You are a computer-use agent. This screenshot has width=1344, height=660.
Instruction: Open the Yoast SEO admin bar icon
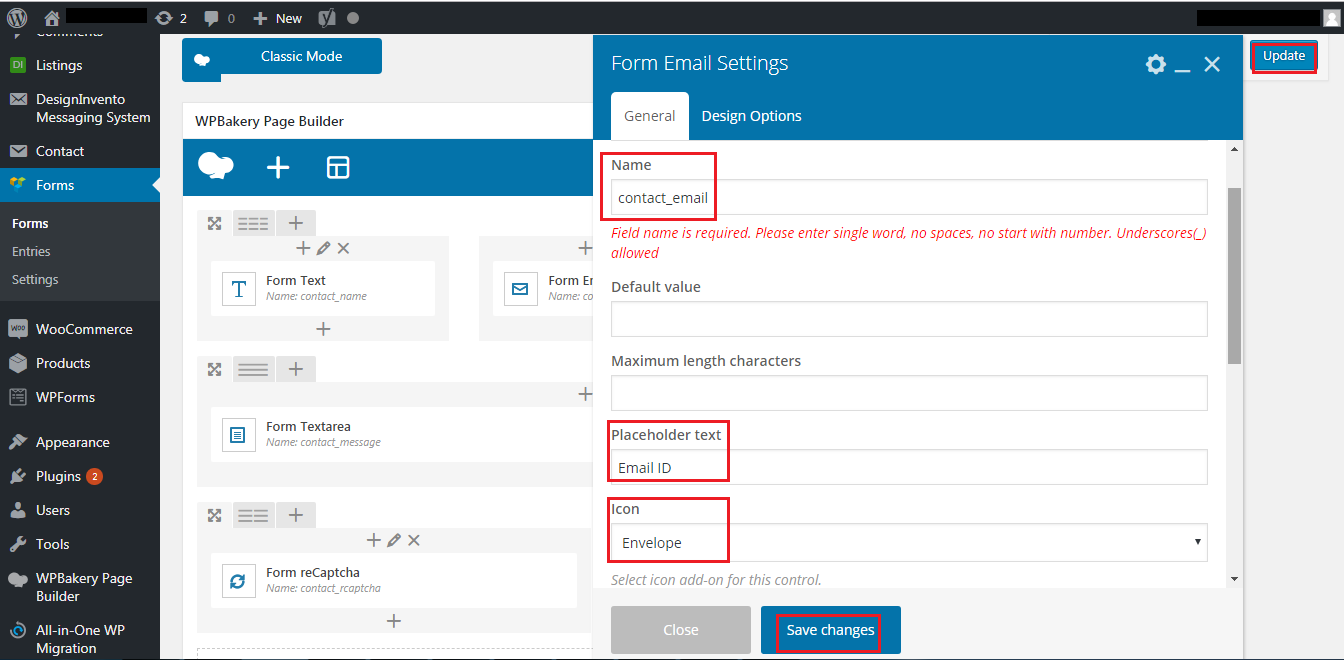(326, 18)
